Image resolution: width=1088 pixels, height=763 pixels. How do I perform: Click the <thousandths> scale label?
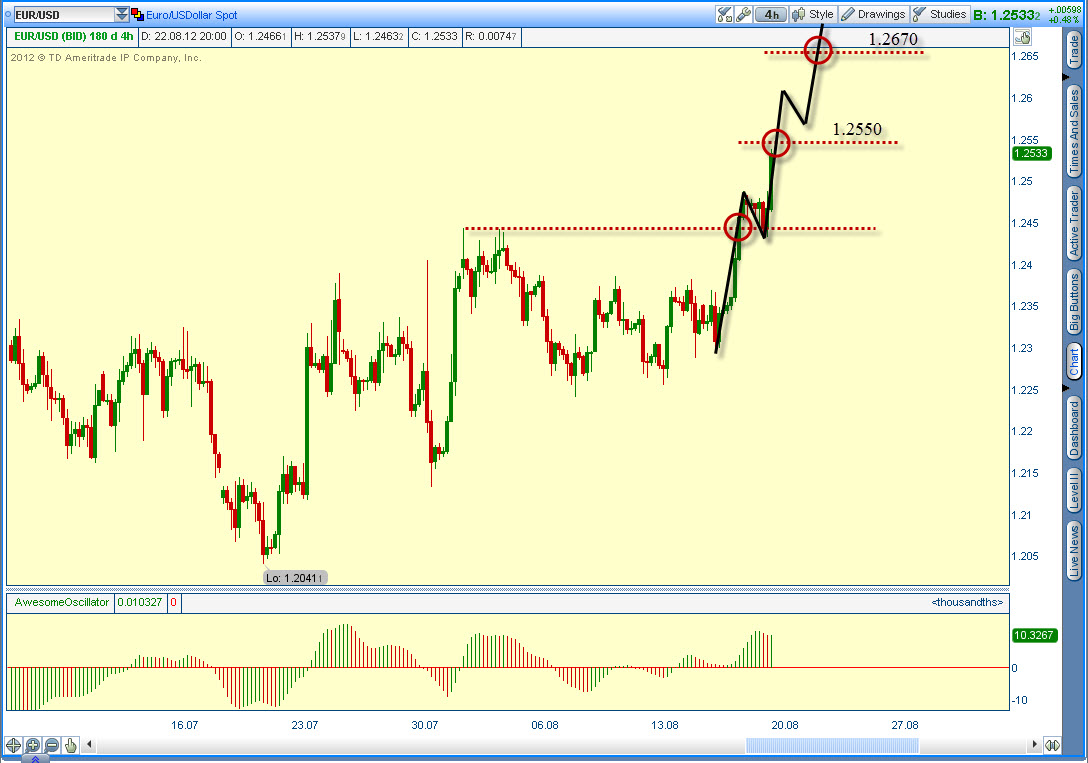pos(967,603)
